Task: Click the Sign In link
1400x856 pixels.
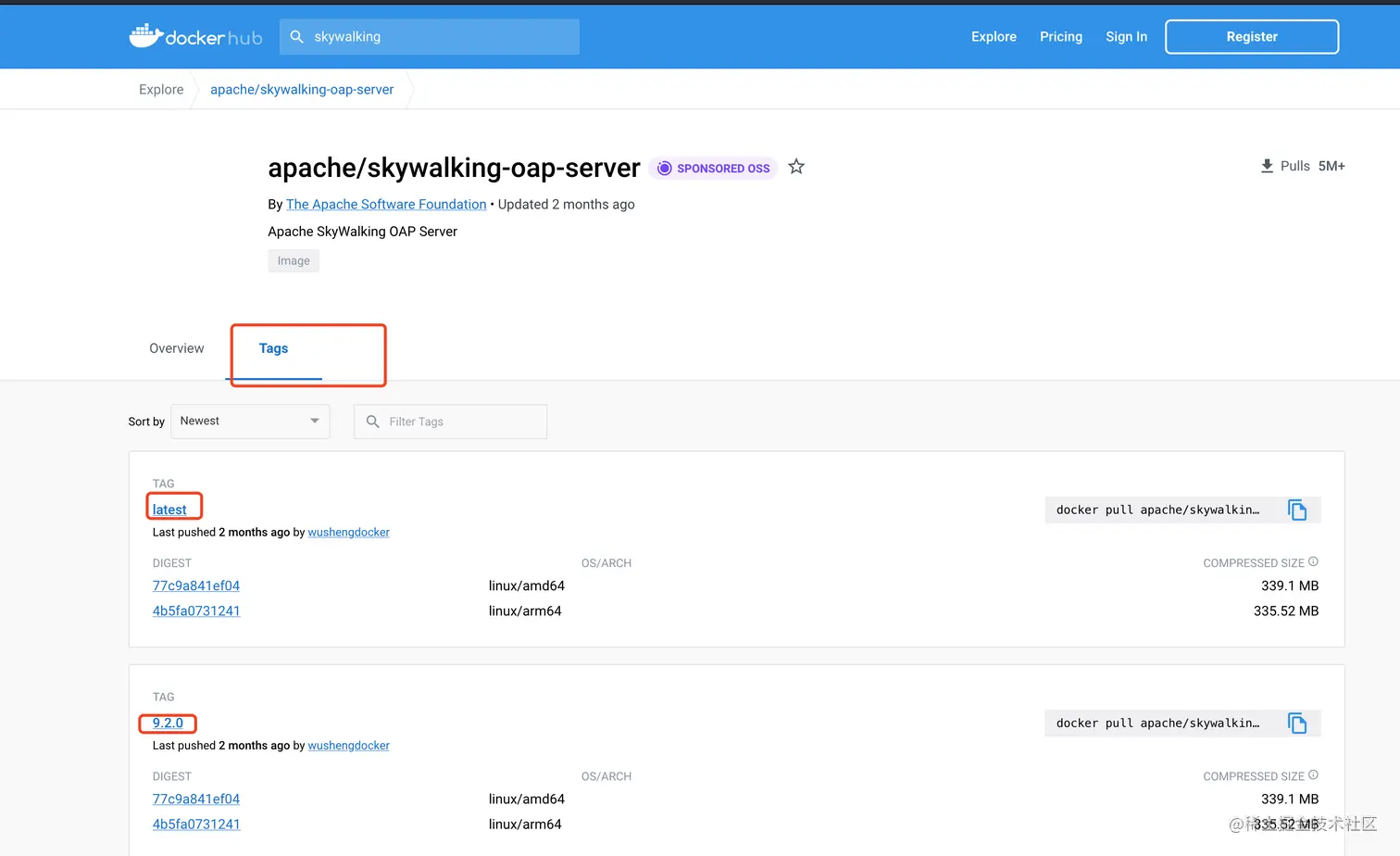Action: pyautogui.click(x=1126, y=37)
